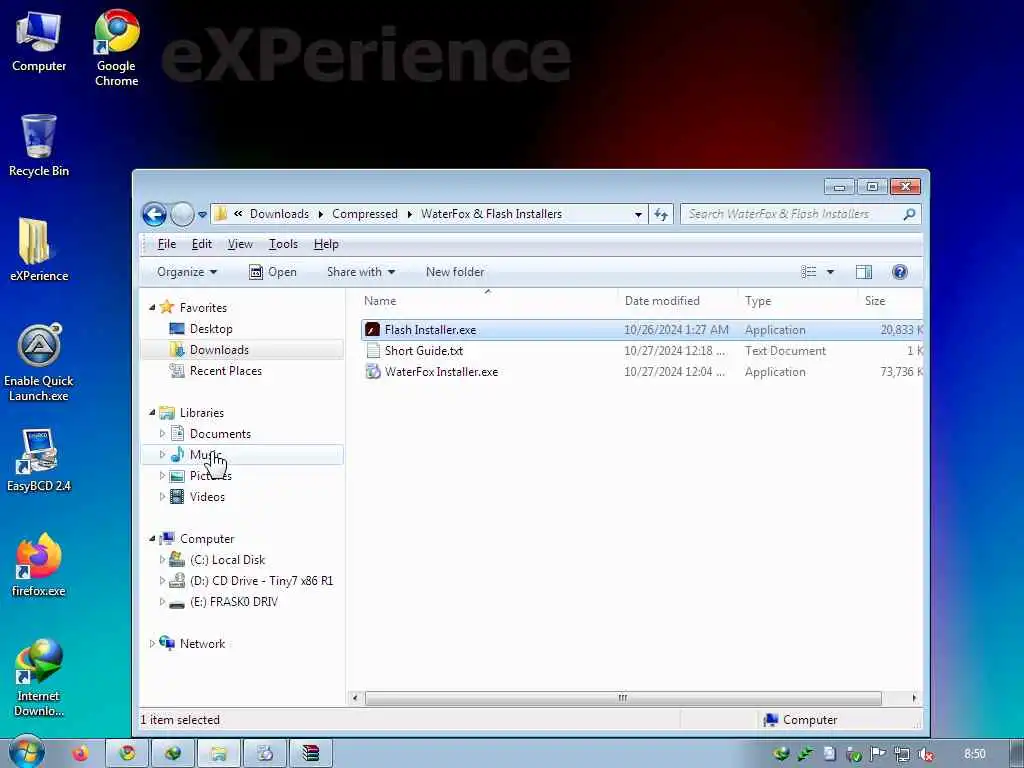Click the Change your view icon
The width and height of the screenshot is (1024, 768).
808,272
